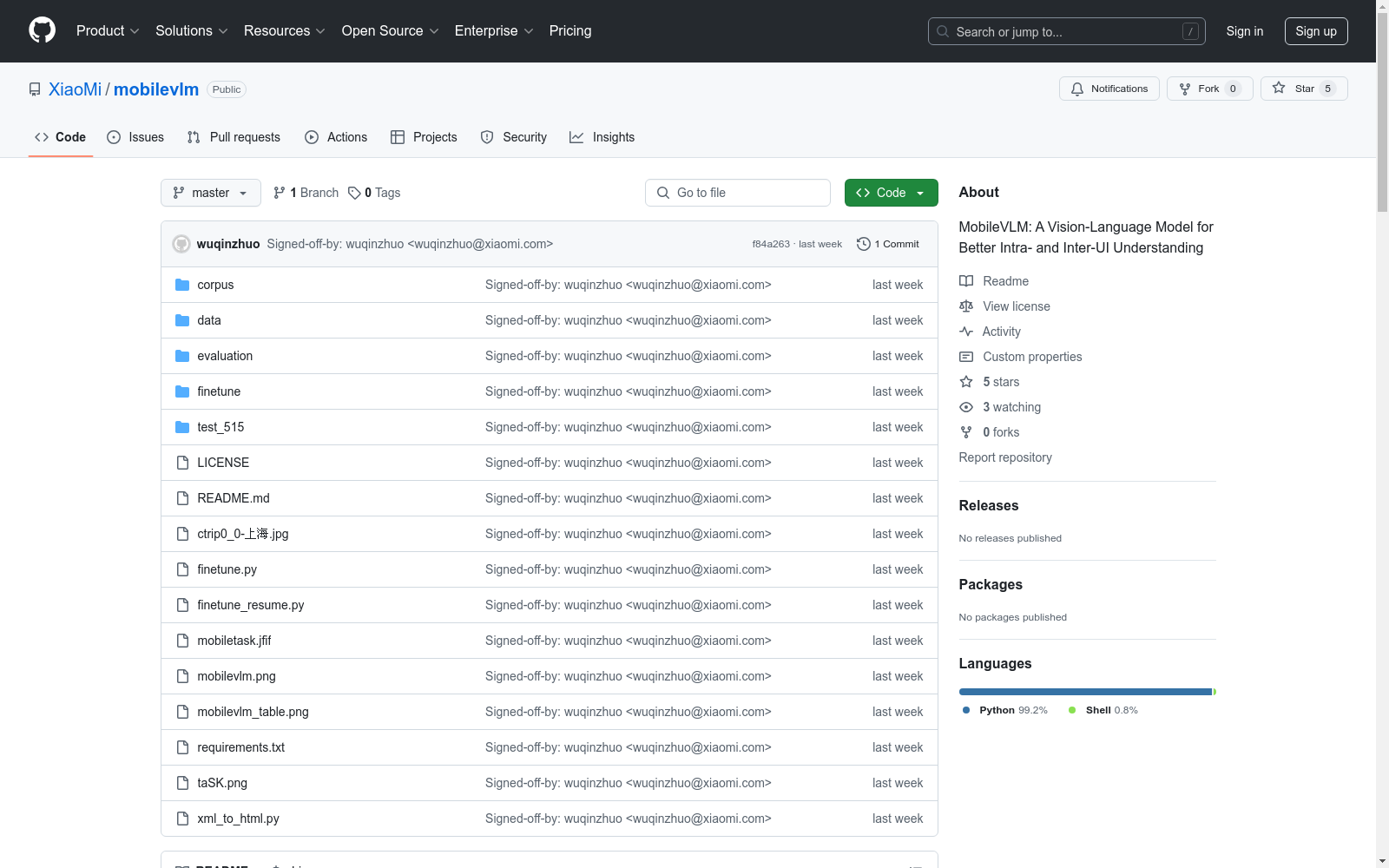Click the star icon in Star button
1389x868 pixels.
tap(1279, 88)
